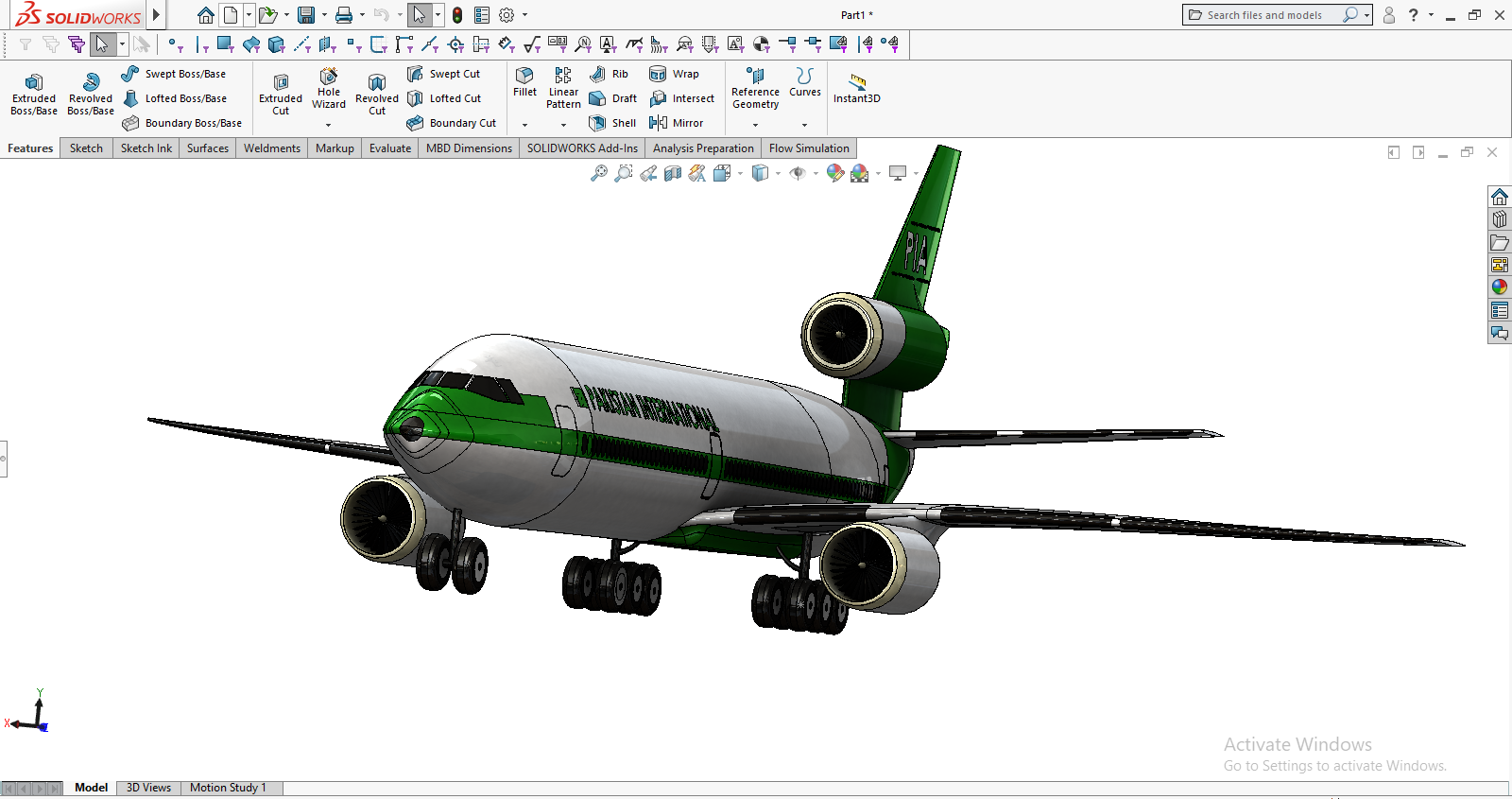1512x799 pixels.
Task: Click the View Orientation cube icon
Action: tap(722, 173)
